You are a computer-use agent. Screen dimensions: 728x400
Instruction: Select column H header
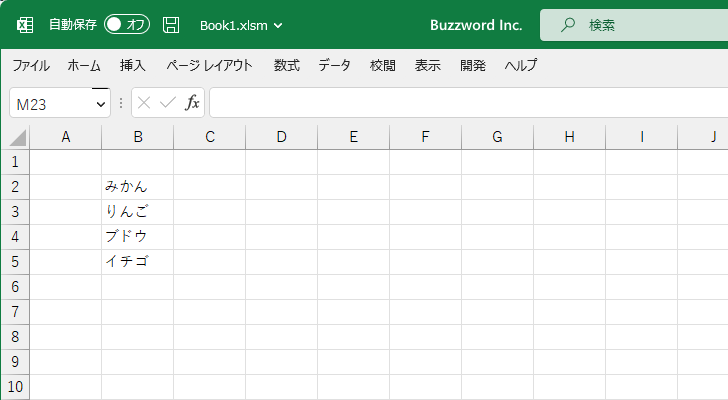(569, 137)
